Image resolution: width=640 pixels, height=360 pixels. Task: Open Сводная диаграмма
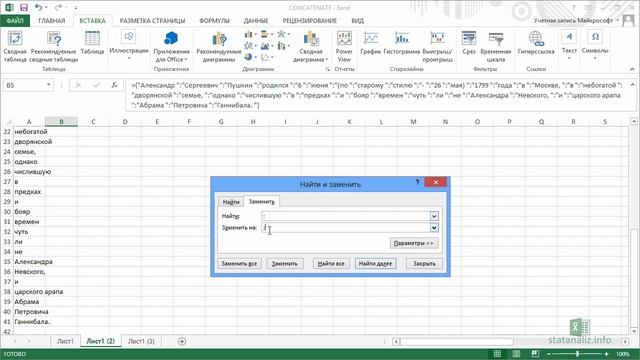[x=311, y=47]
